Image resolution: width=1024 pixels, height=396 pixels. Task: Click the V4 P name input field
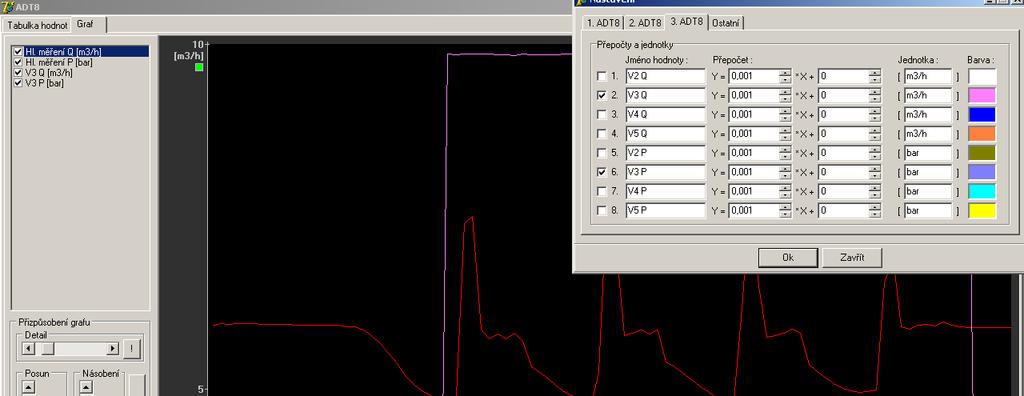point(665,191)
